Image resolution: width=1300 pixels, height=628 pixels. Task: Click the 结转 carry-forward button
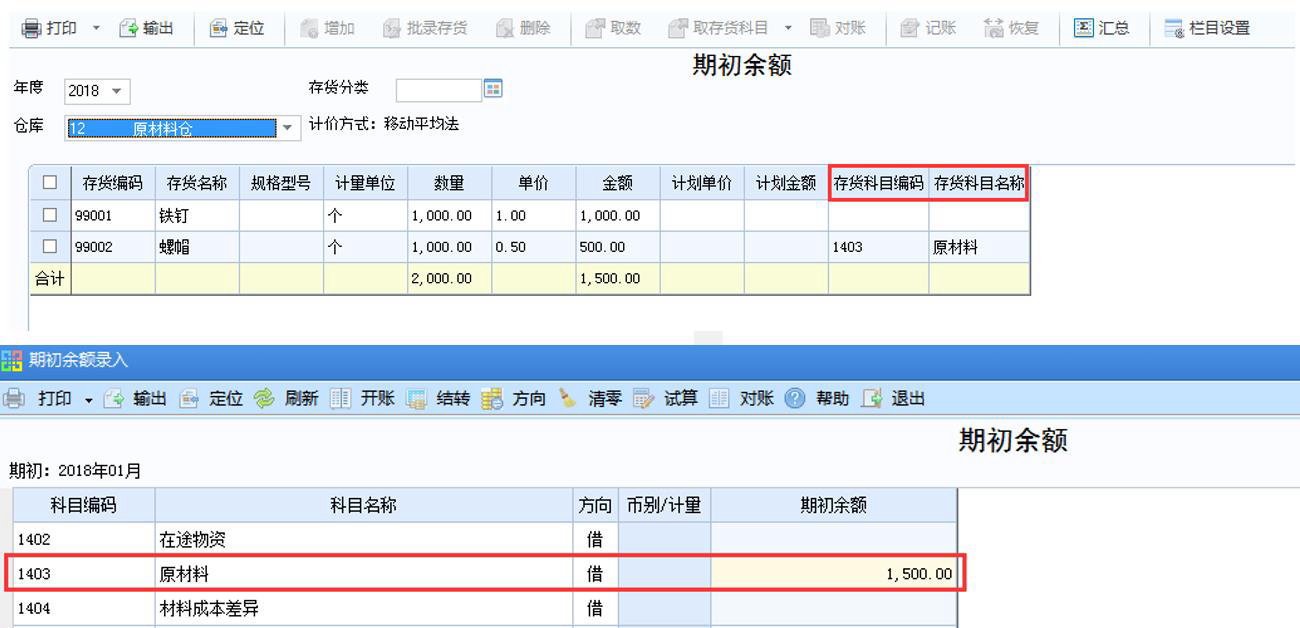[416, 398]
